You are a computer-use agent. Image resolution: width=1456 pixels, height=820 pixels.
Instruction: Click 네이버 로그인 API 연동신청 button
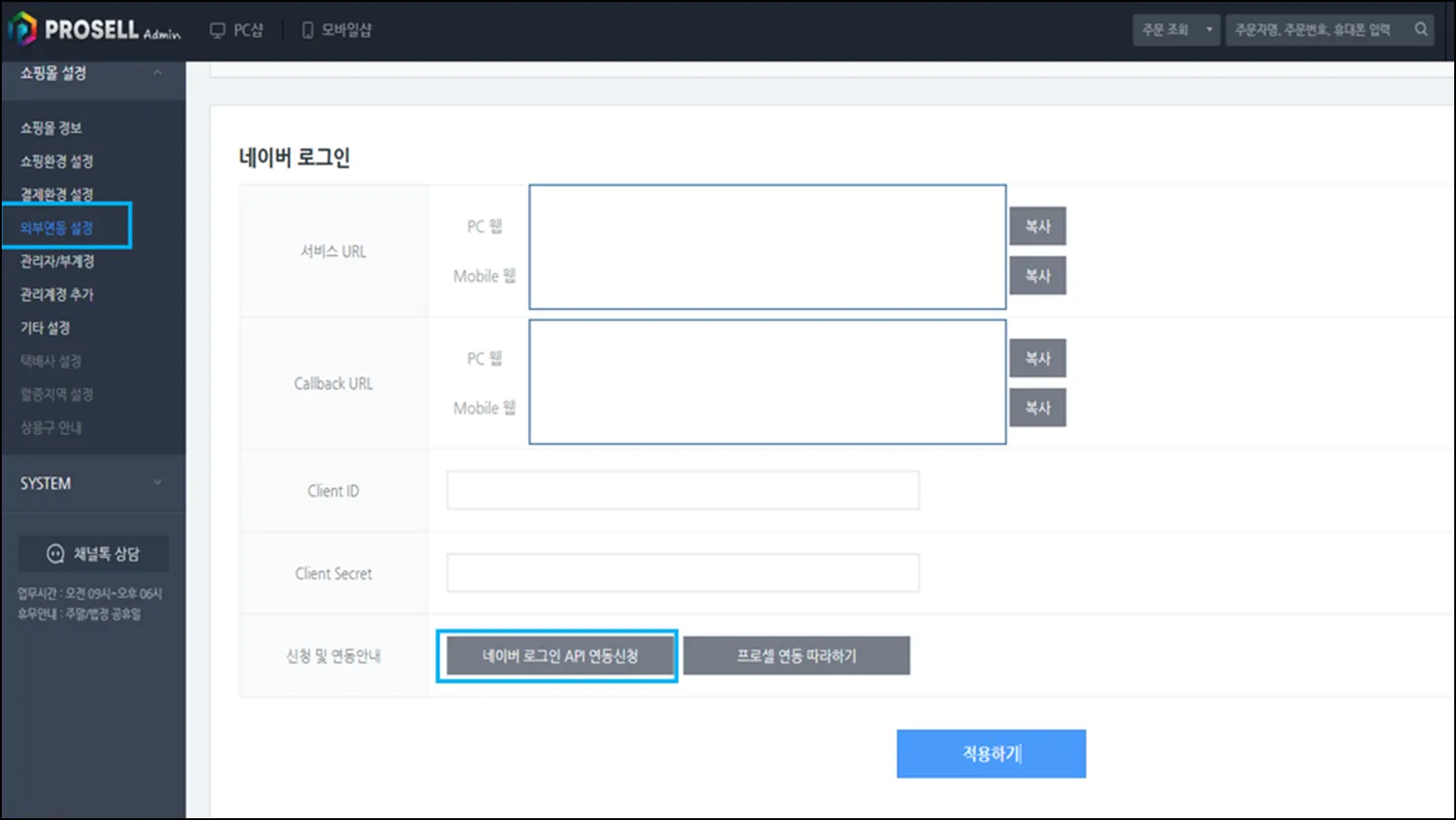(x=560, y=656)
